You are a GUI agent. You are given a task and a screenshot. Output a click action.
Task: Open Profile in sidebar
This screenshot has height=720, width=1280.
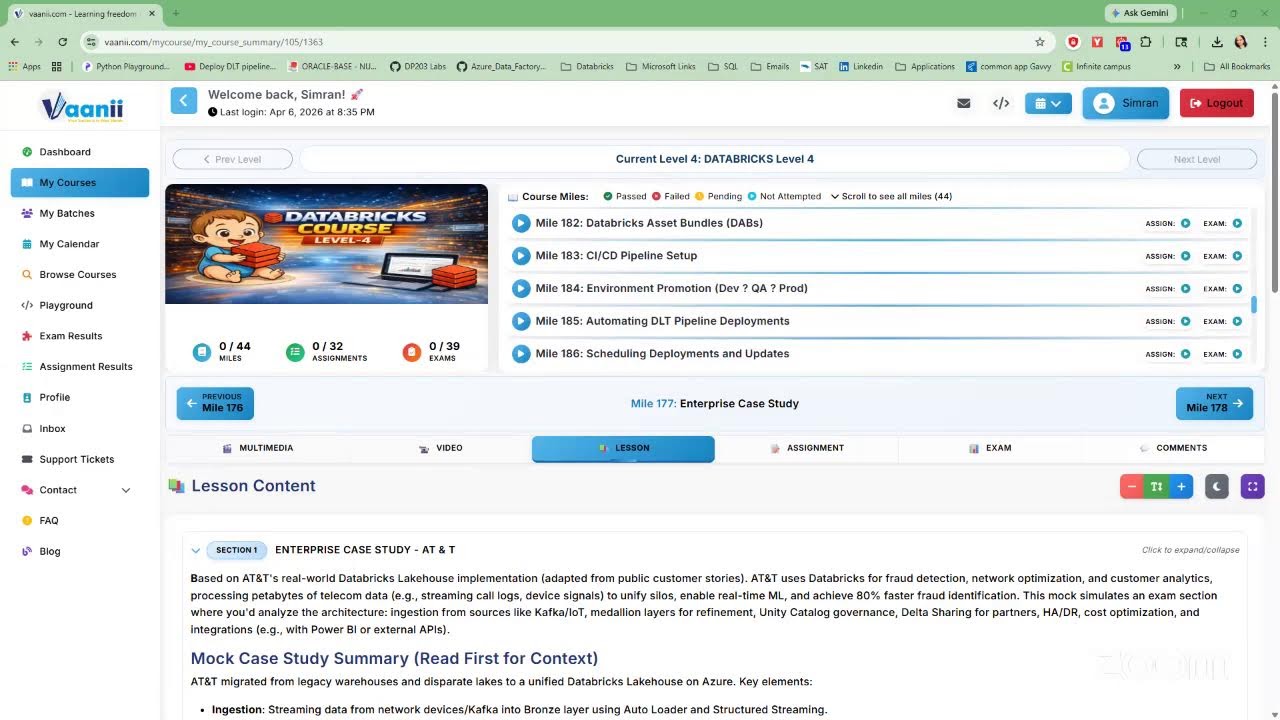tap(55, 397)
